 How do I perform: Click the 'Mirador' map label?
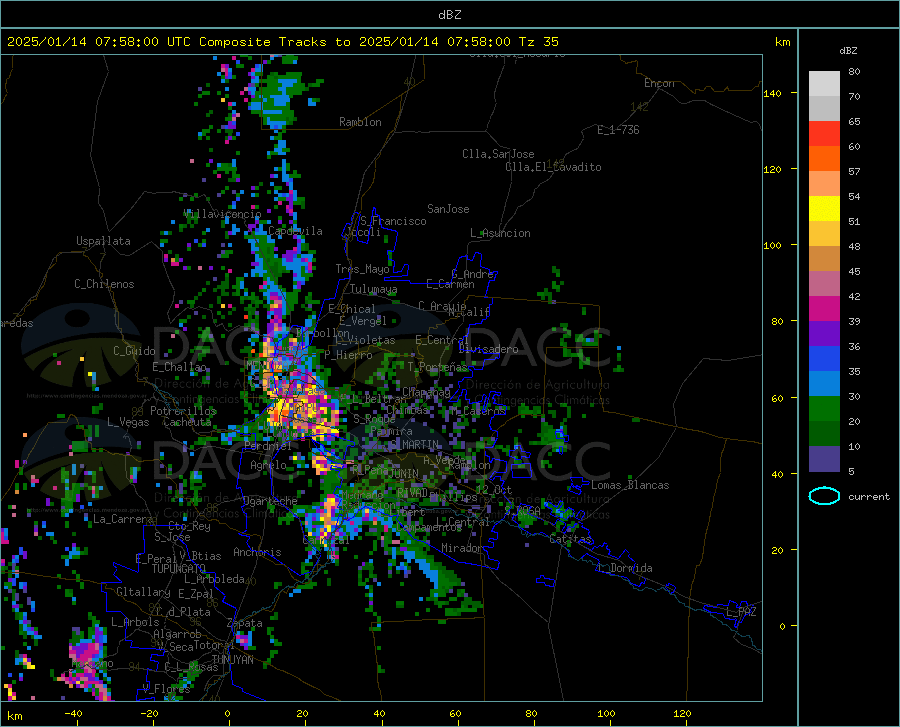pos(462,548)
